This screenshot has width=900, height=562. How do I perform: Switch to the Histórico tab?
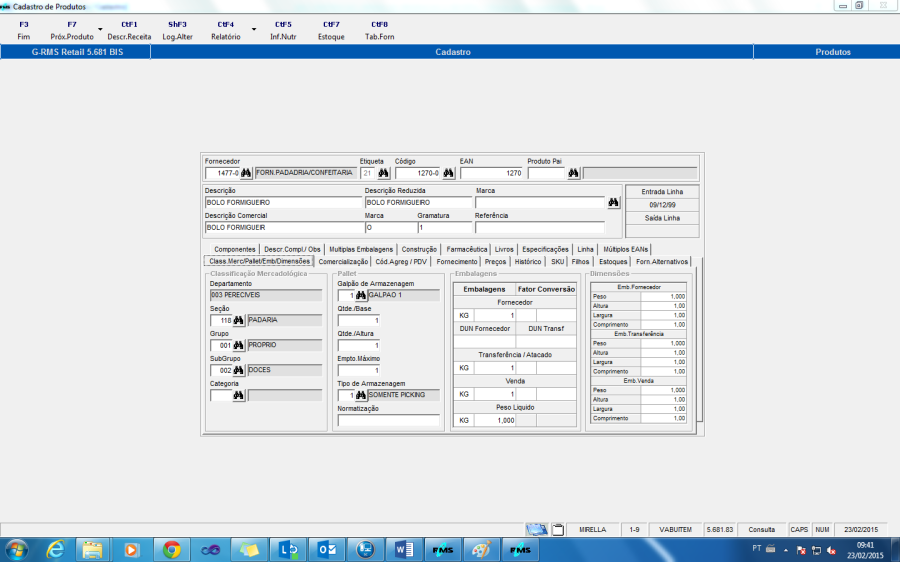(528, 262)
